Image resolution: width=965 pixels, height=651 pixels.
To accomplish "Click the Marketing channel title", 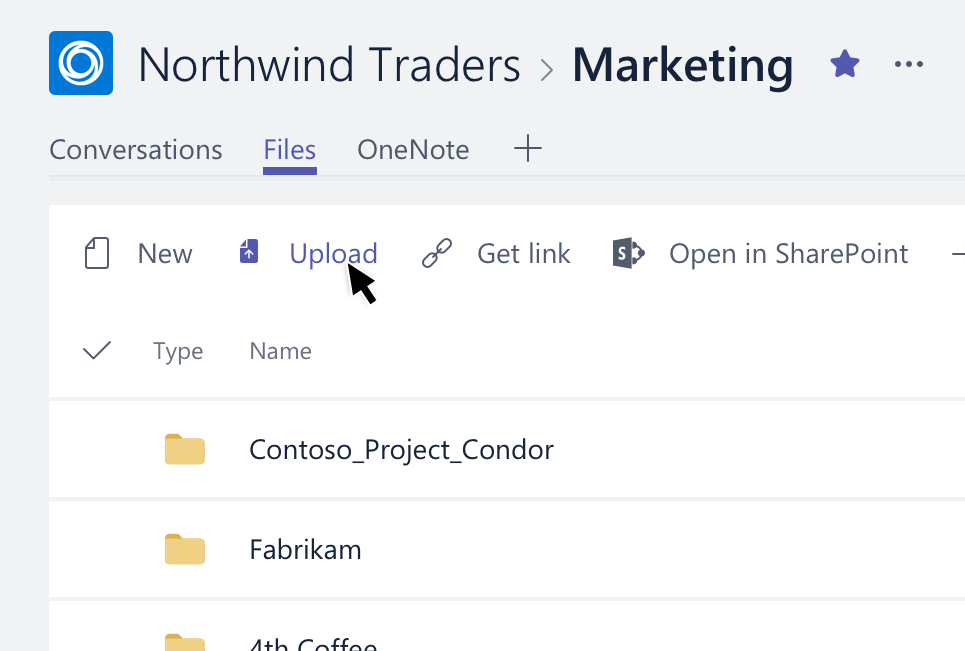I will click(683, 66).
